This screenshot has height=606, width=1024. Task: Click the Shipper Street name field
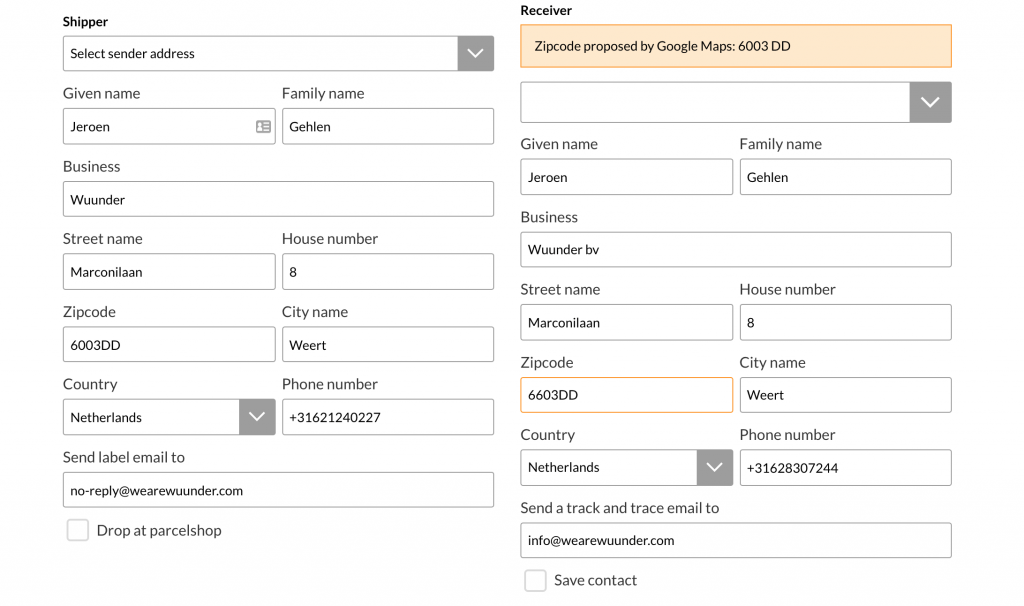coord(169,272)
